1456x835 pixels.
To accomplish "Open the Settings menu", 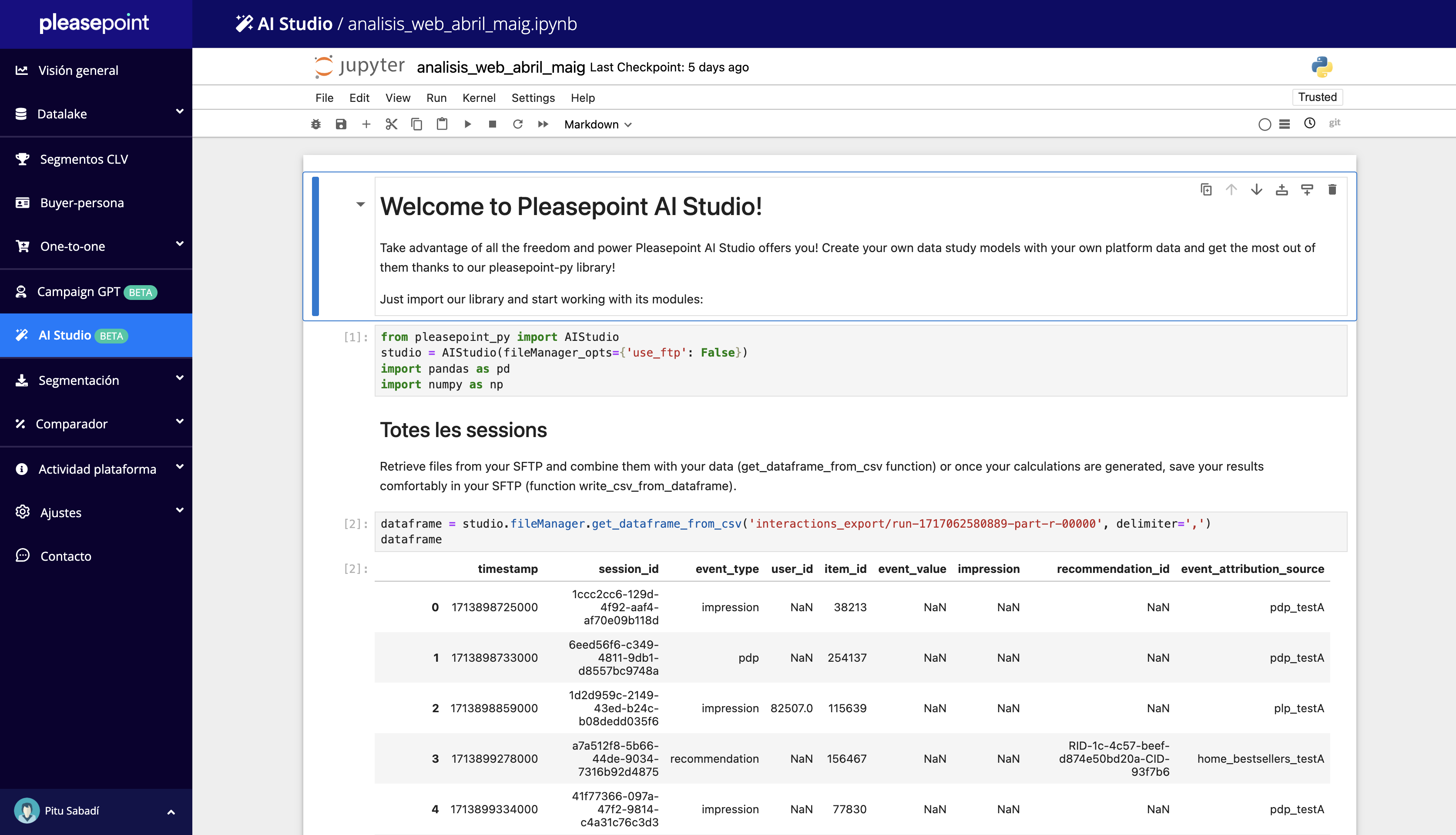I will [533, 98].
